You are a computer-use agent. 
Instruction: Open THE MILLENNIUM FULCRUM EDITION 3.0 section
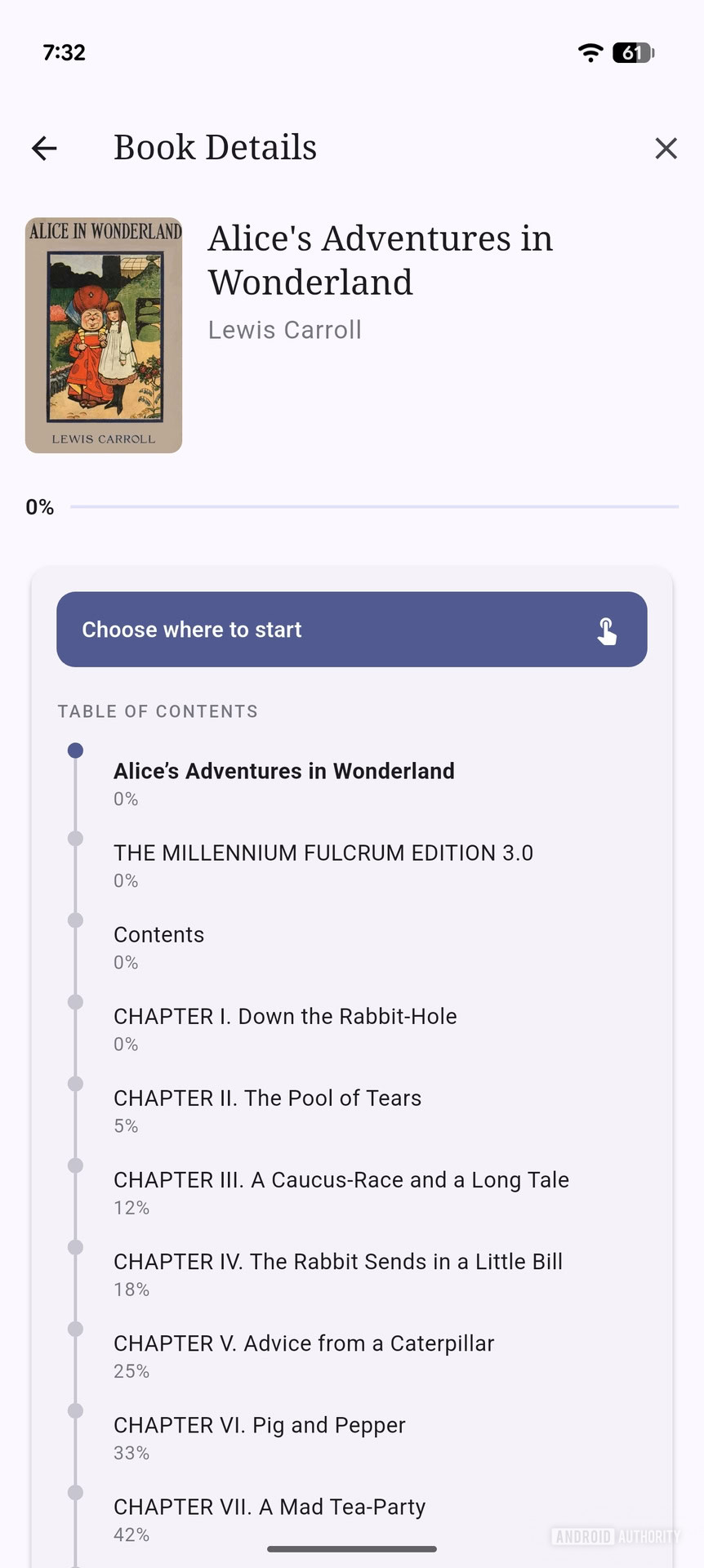(x=323, y=852)
